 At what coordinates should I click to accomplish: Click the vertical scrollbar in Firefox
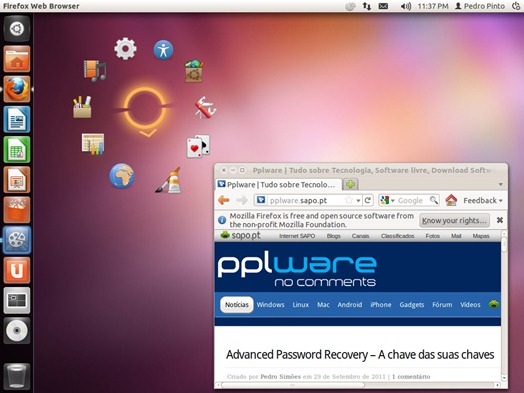(x=504, y=243)
